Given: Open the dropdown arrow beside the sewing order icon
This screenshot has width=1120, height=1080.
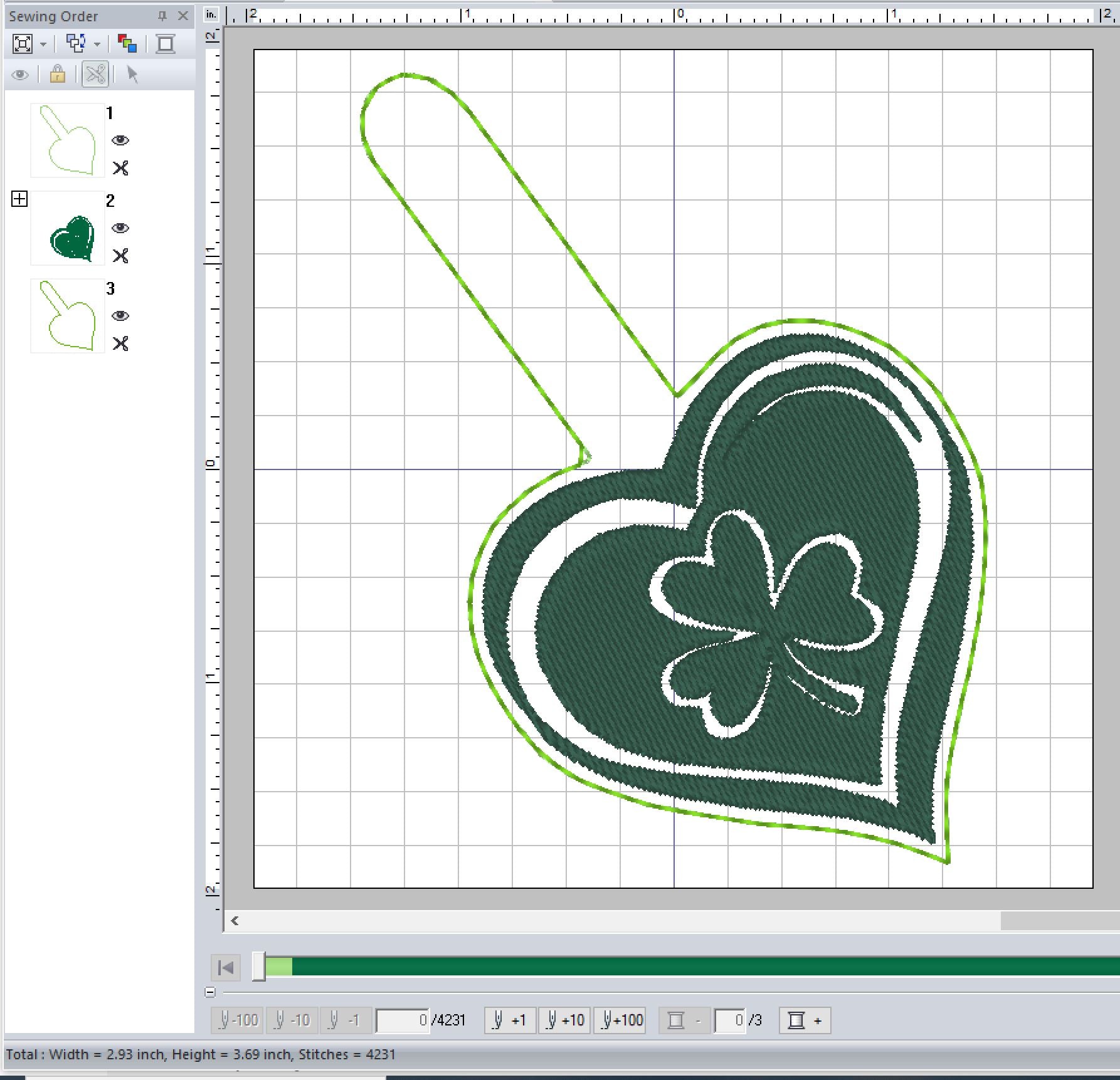Looking at the screenshot, I should (x=97, y=45).
